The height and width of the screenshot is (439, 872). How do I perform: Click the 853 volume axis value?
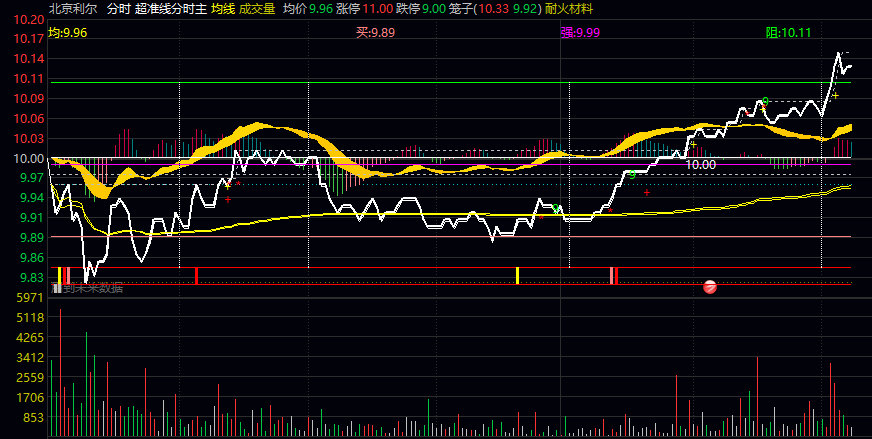34,417
